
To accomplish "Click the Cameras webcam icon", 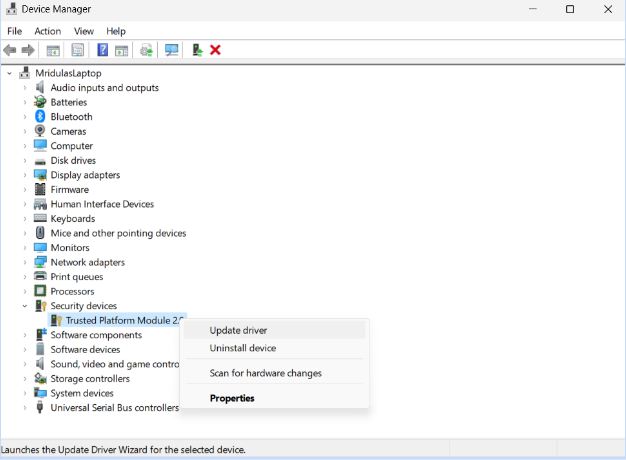I will (x=40, y=131).
